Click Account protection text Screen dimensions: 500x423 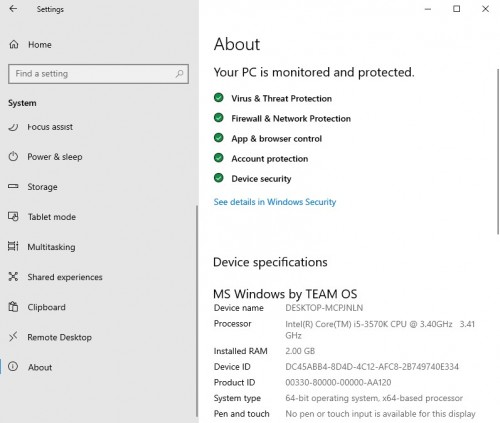point(270,159)
